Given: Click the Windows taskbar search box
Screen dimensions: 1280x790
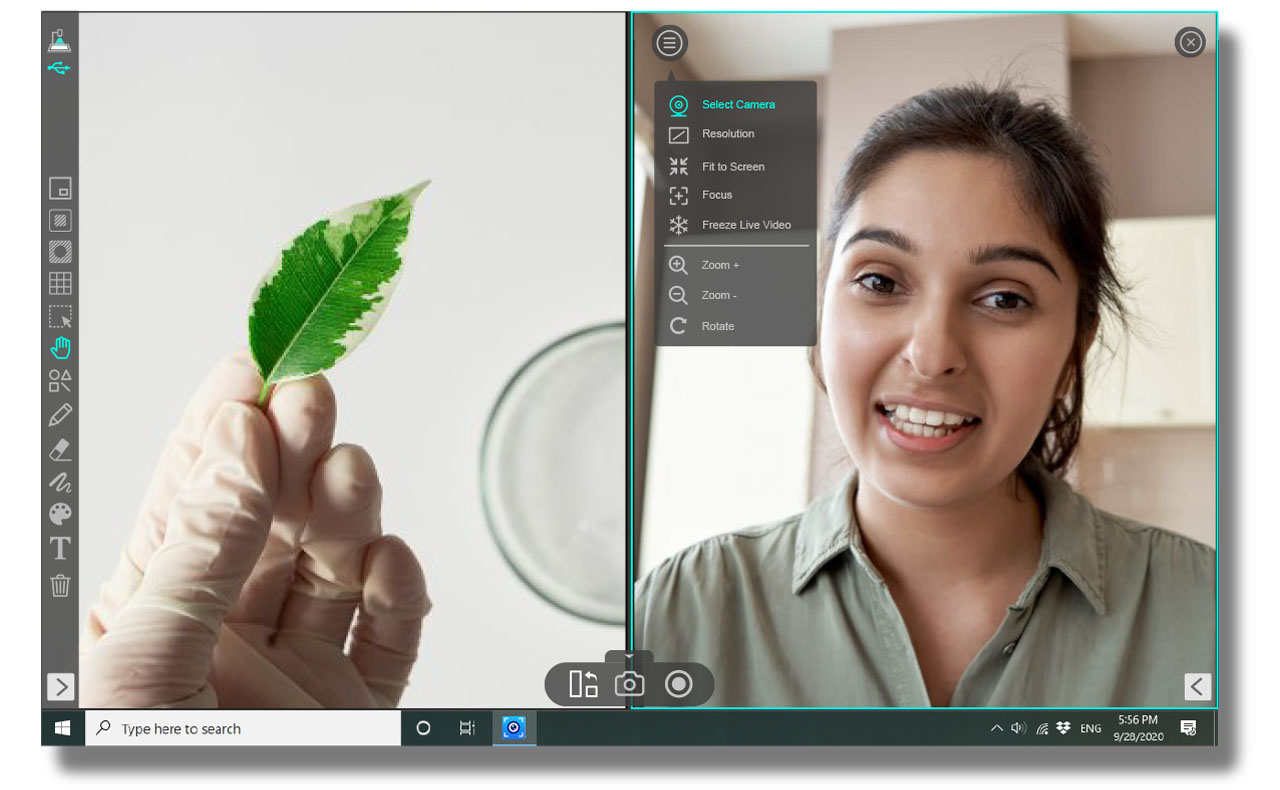Looking at the screenshot, I should coord(243,729).
